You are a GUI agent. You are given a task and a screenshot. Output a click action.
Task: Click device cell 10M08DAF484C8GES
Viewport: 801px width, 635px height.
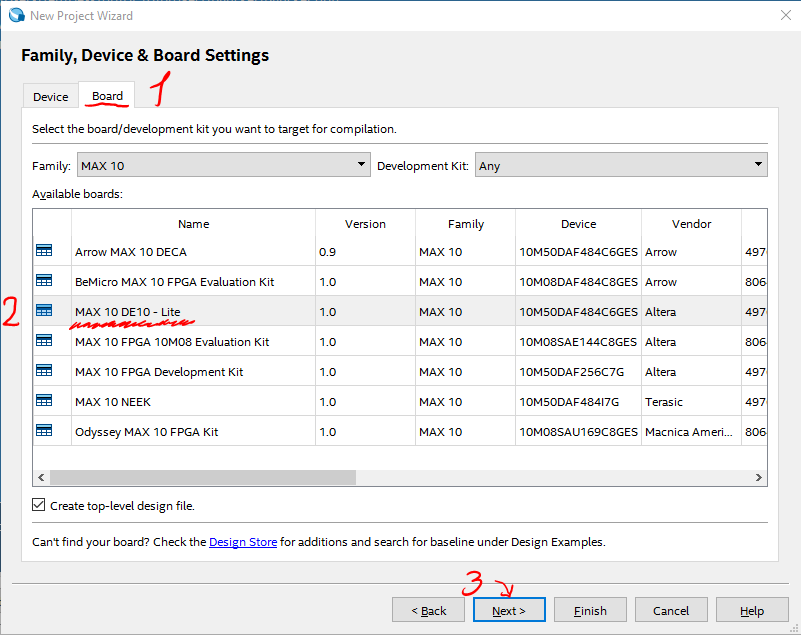click(x=578, y=282)
